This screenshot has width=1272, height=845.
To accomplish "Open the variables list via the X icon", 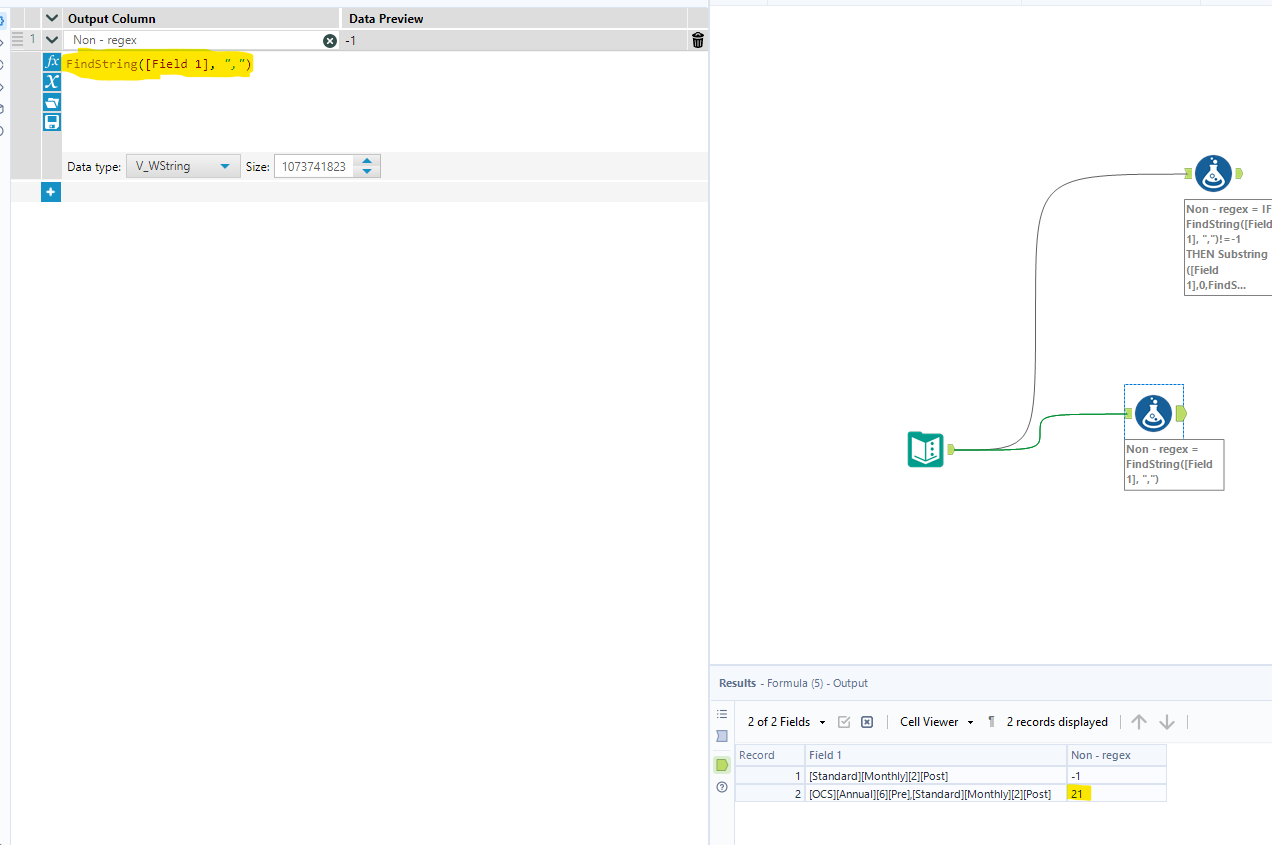I will 52,82.
